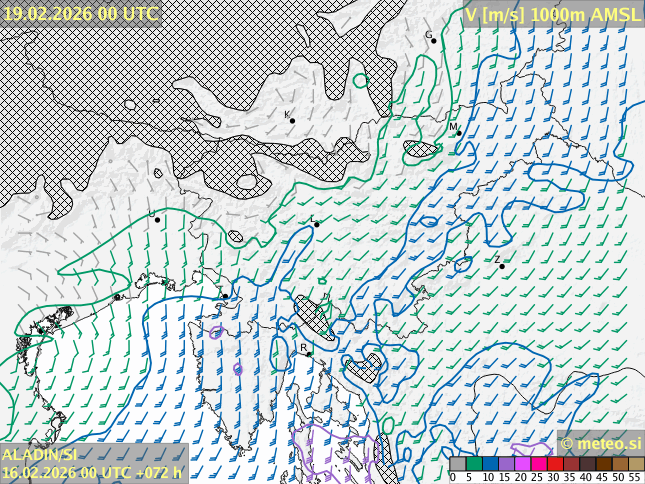645x484 pixels.
Task: Click the city marker labeled L
Action: (317, 224)
